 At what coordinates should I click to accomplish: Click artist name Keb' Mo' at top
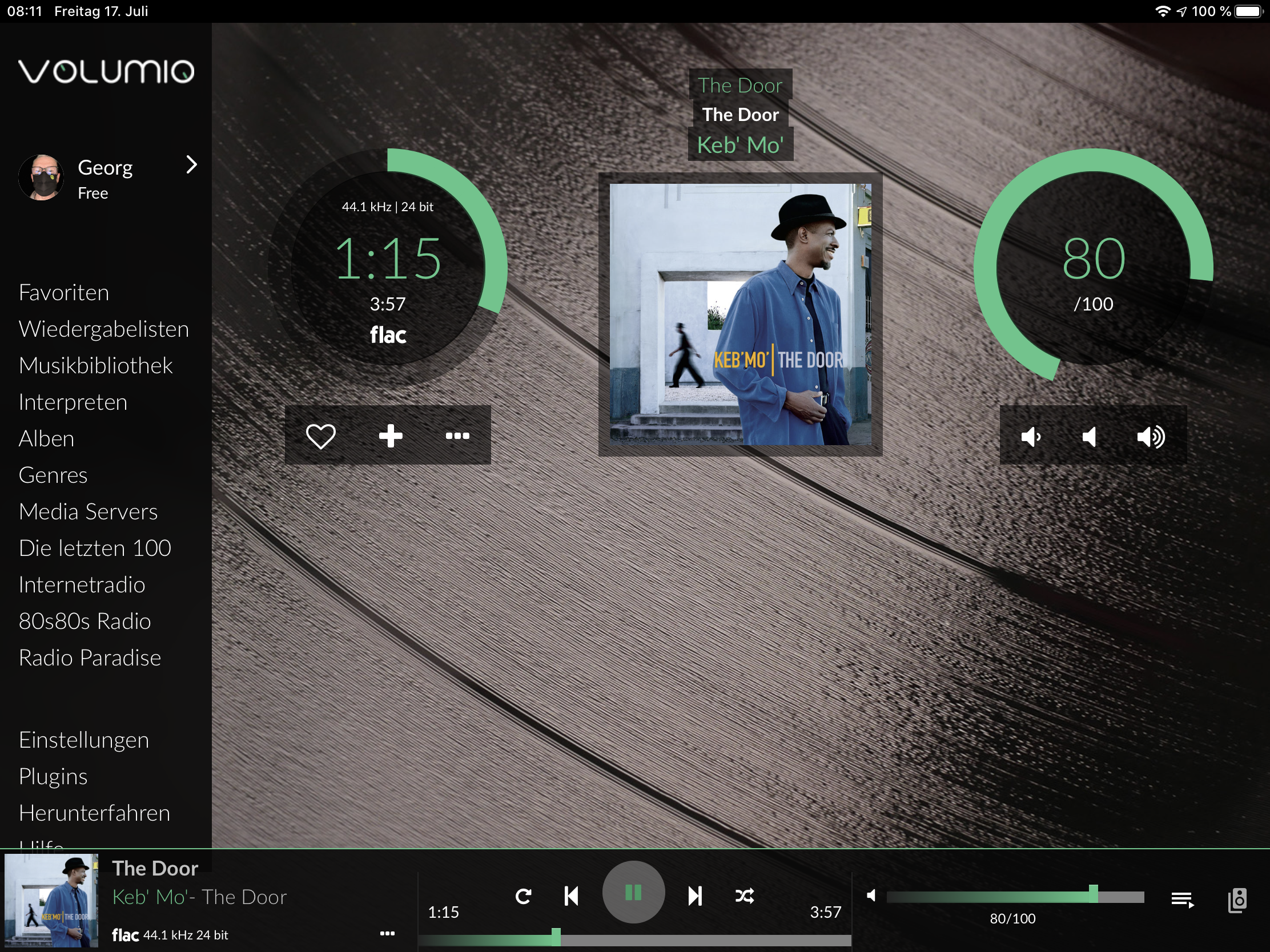pyautogui.click(x=740, y=145)
